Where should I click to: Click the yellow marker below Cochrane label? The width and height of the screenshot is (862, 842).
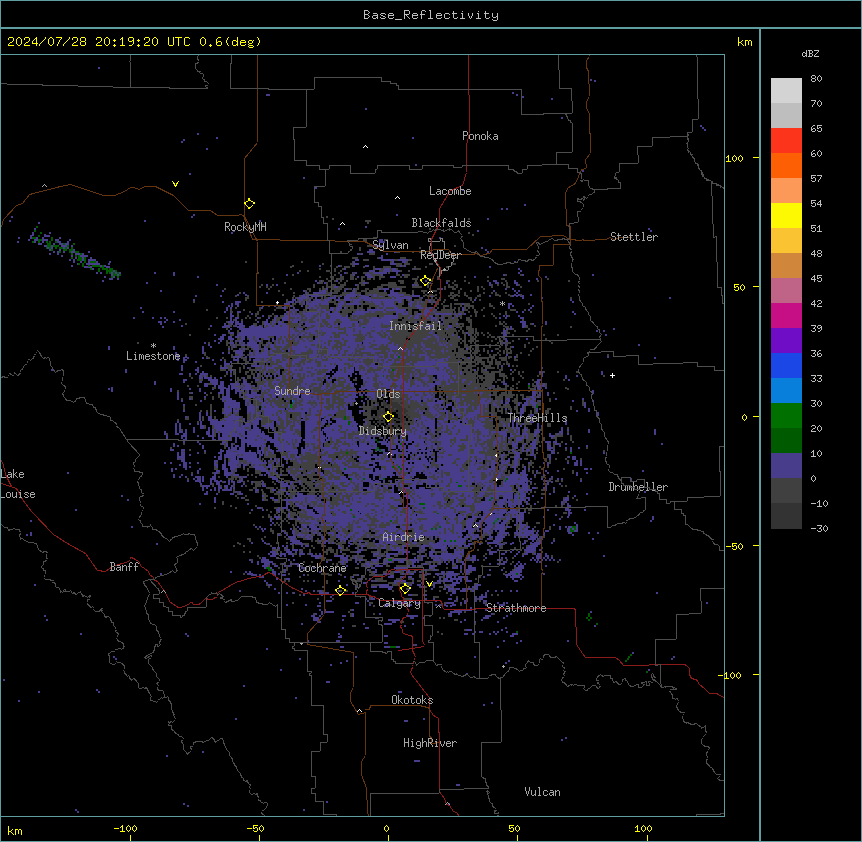point(340,591)
